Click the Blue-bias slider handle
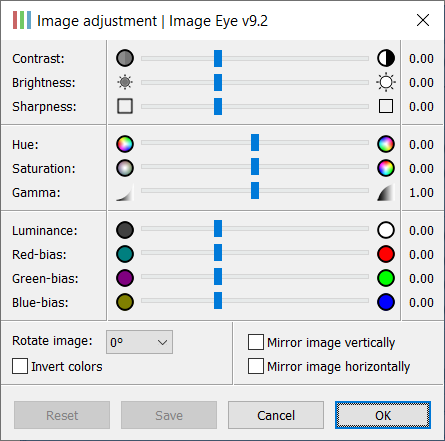445x441 pixels. 218,300
